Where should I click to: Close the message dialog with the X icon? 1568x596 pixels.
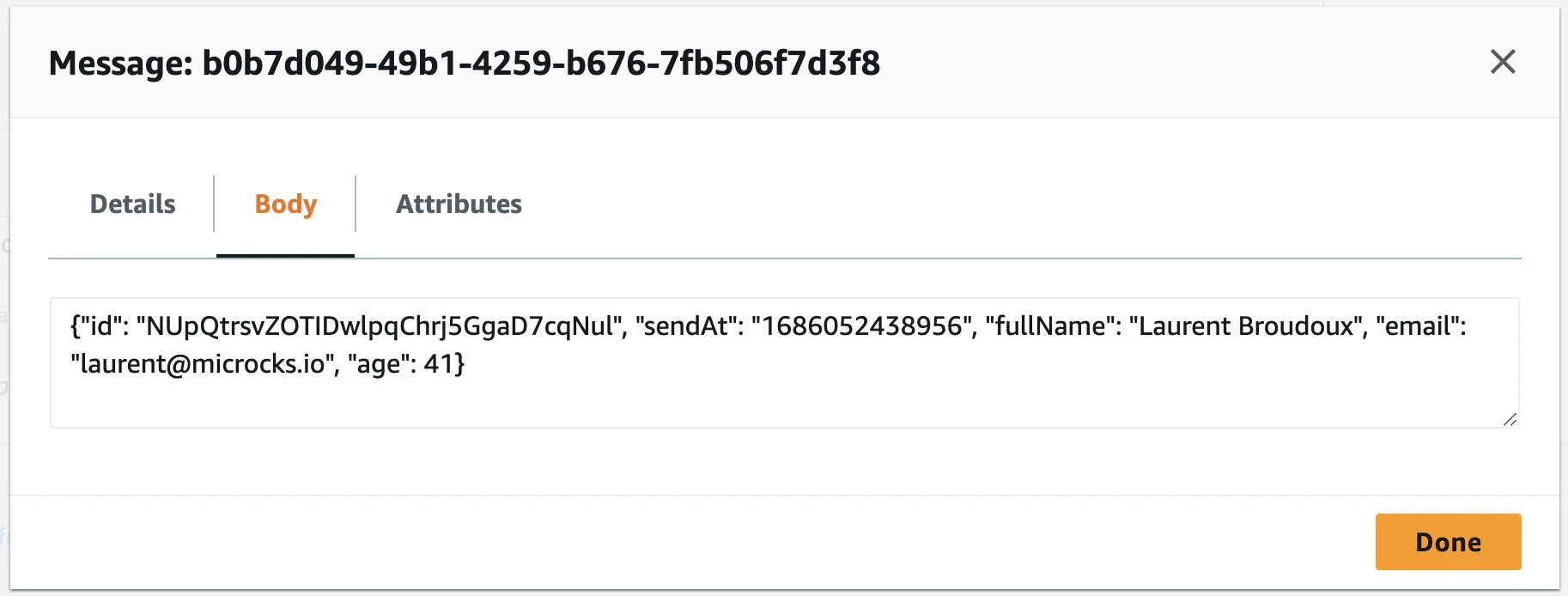pyautogui.click(x=1503, y=62)
